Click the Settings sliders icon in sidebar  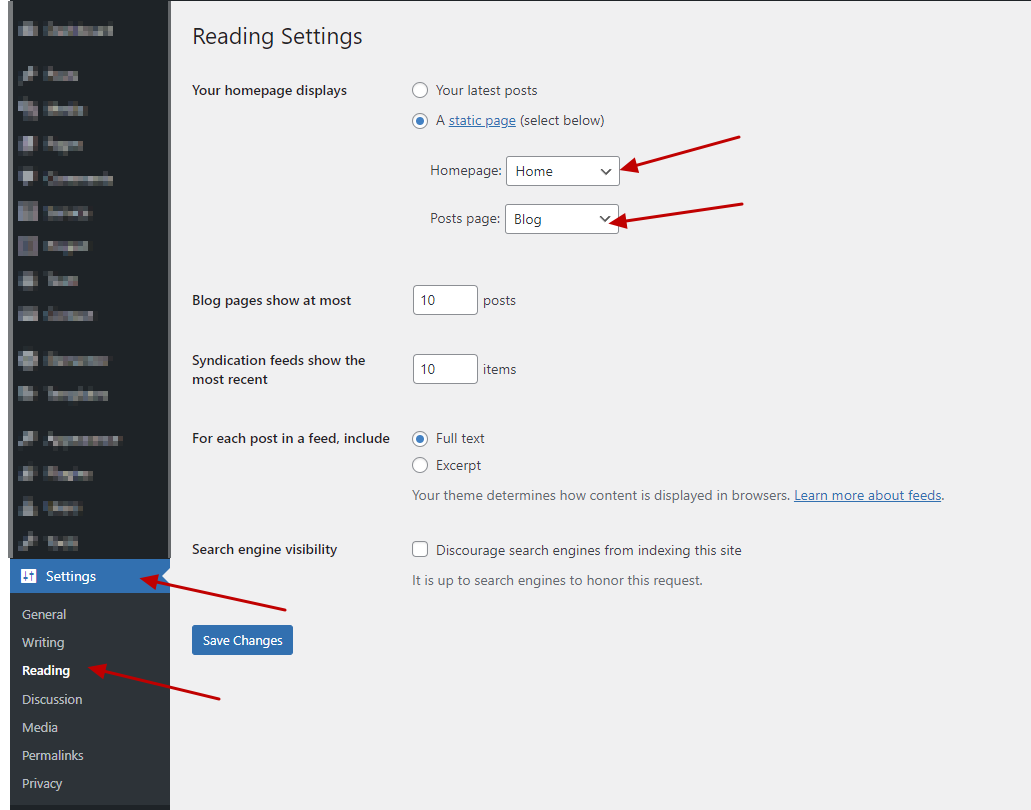pyautogui.click(x=28, y=576)
